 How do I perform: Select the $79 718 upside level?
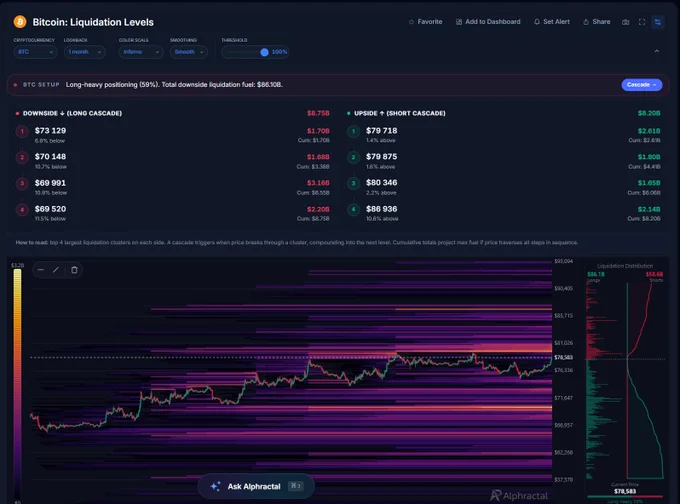point(381,131)
